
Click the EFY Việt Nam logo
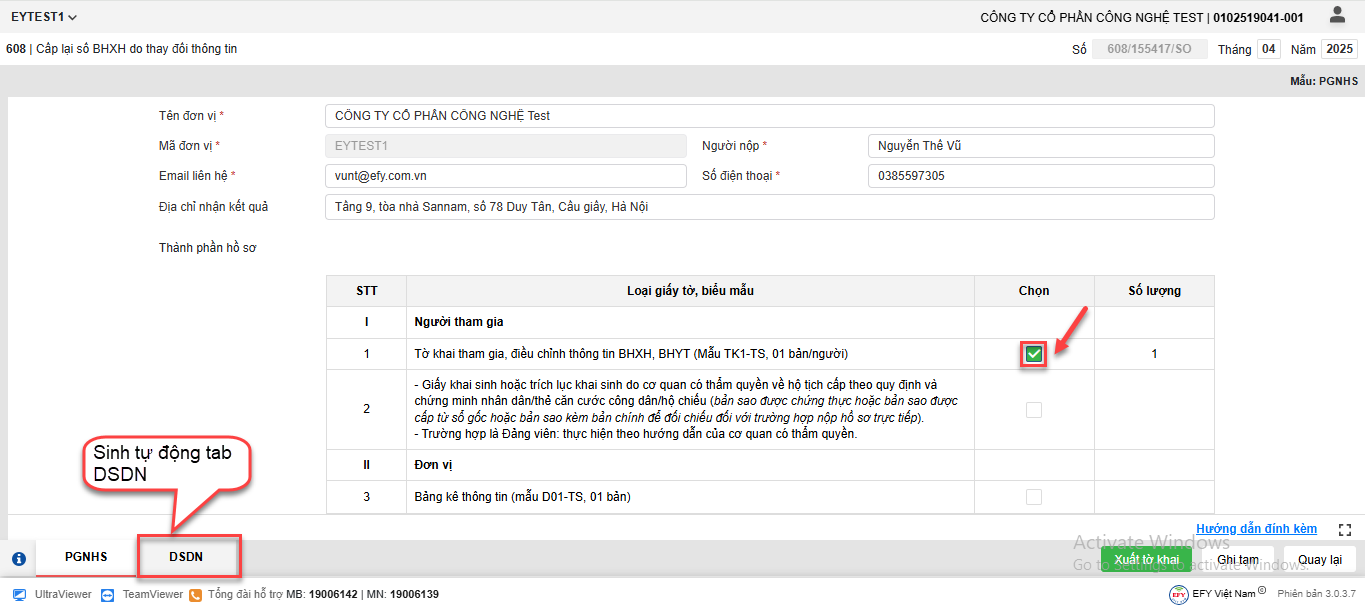coord(1179,594)
